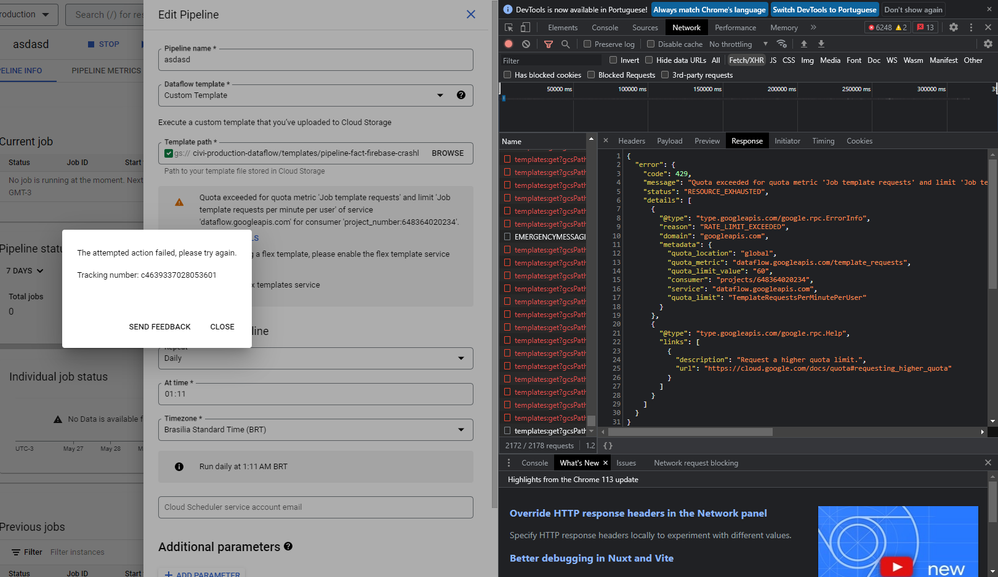The width and height of the screenshot is (998, 577).
Task: Check Has blocked cookies
Action: coord(507,74)
